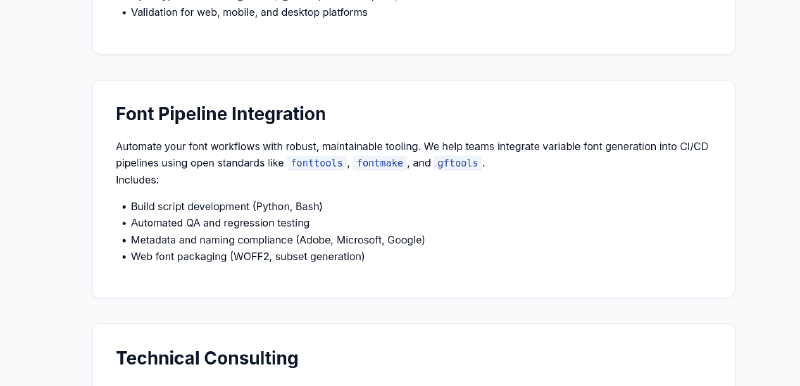This screenshot has height=386, width=800.
Task: Click the Font Pipeline Integration heading
Action: (220, 114)
